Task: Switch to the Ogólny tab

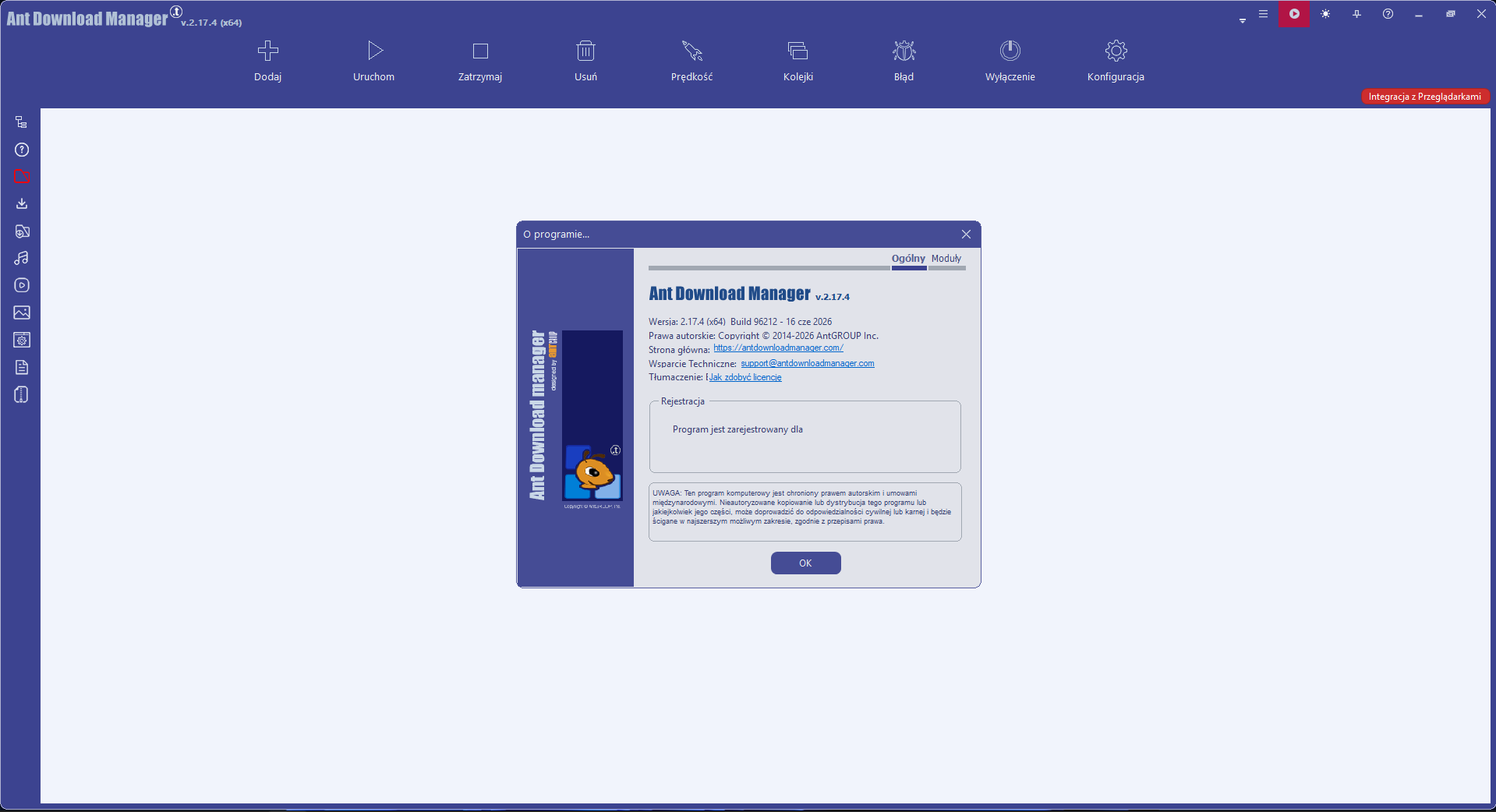Action: coord(908,259)
